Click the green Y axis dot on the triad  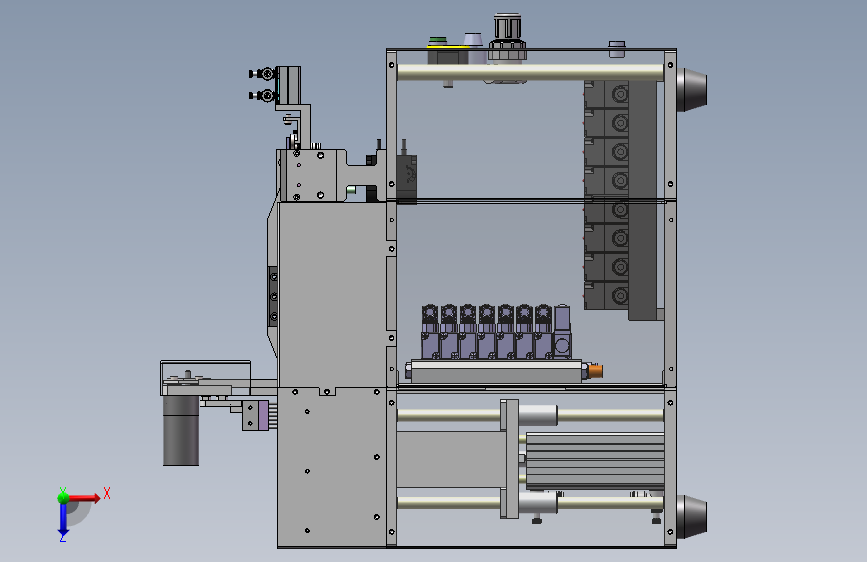pos(63,497)
